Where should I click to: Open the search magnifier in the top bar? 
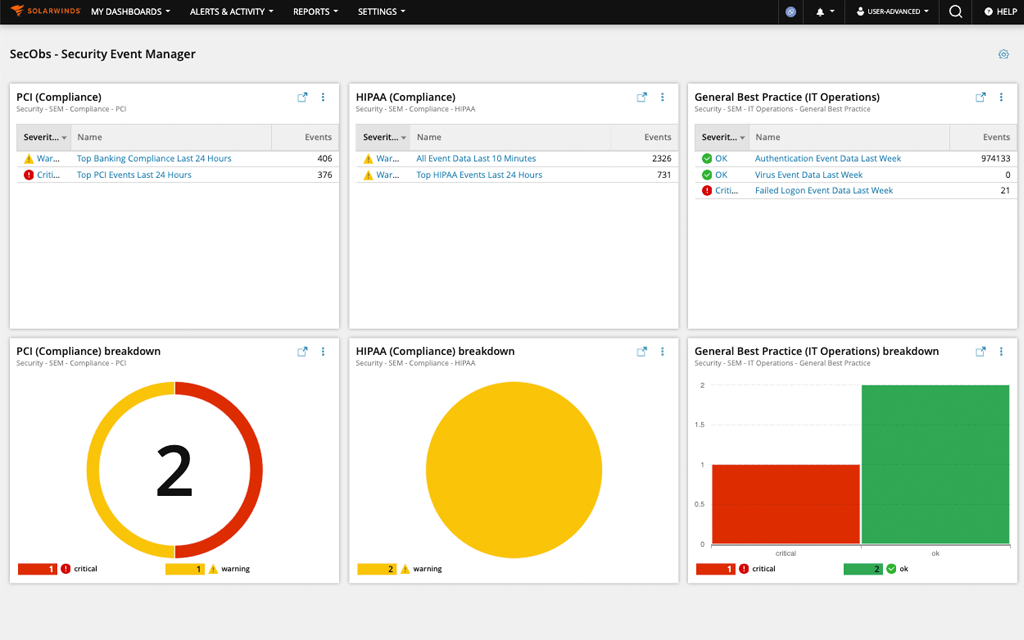[x=955, y=12]
